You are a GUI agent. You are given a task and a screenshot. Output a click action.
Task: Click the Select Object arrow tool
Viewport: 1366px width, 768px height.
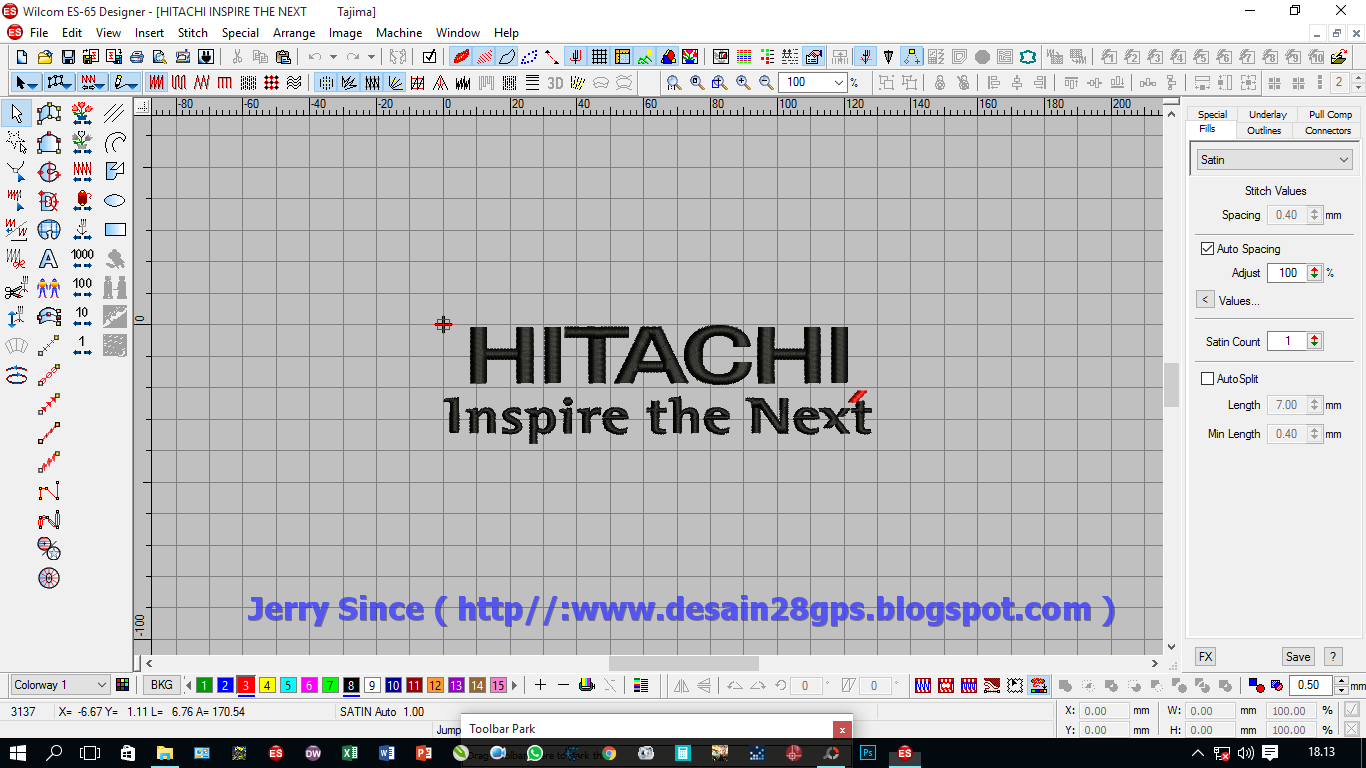16,114
